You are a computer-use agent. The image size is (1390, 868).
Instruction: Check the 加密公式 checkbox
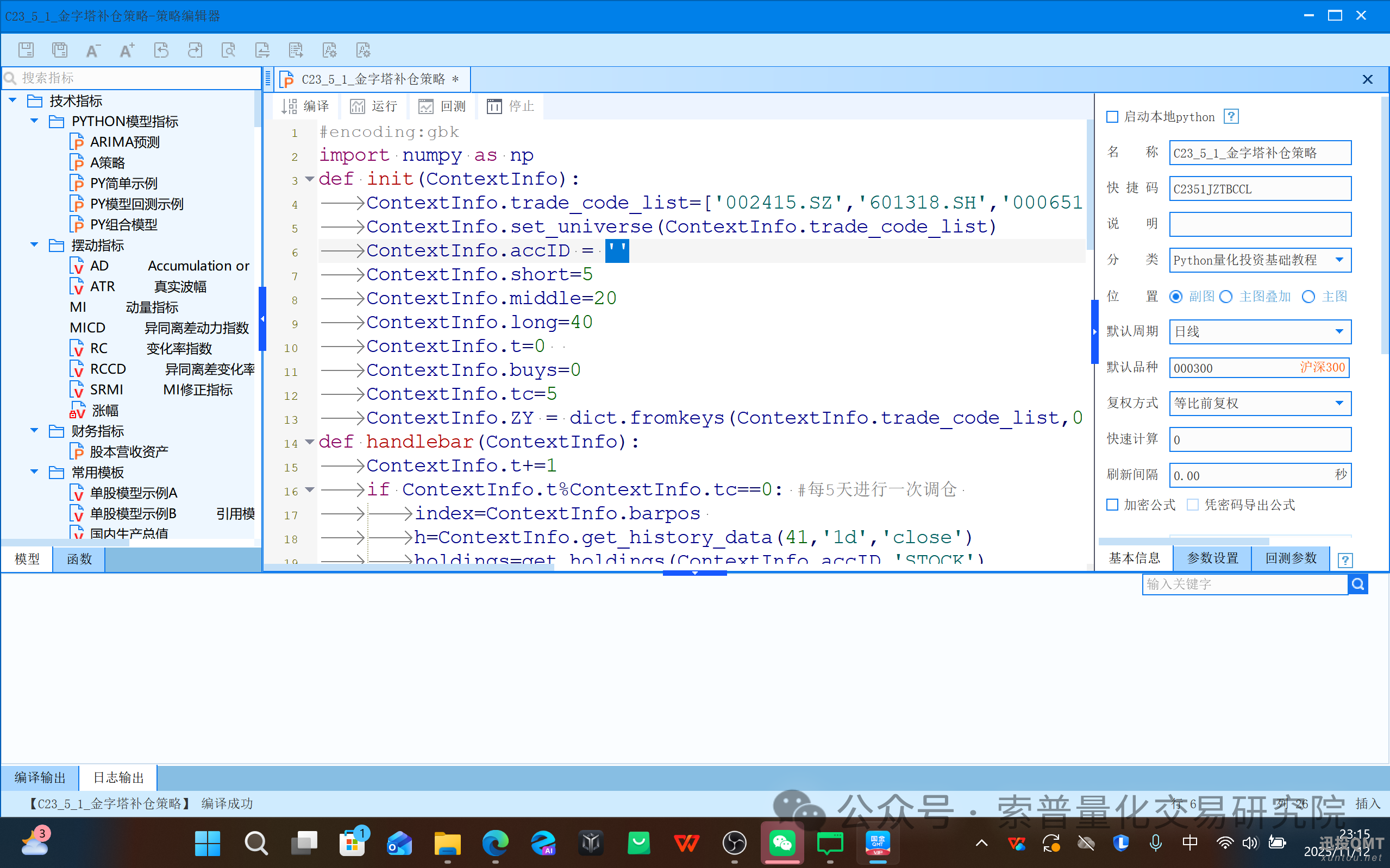pyautogui.click(x=1112, y=505)
